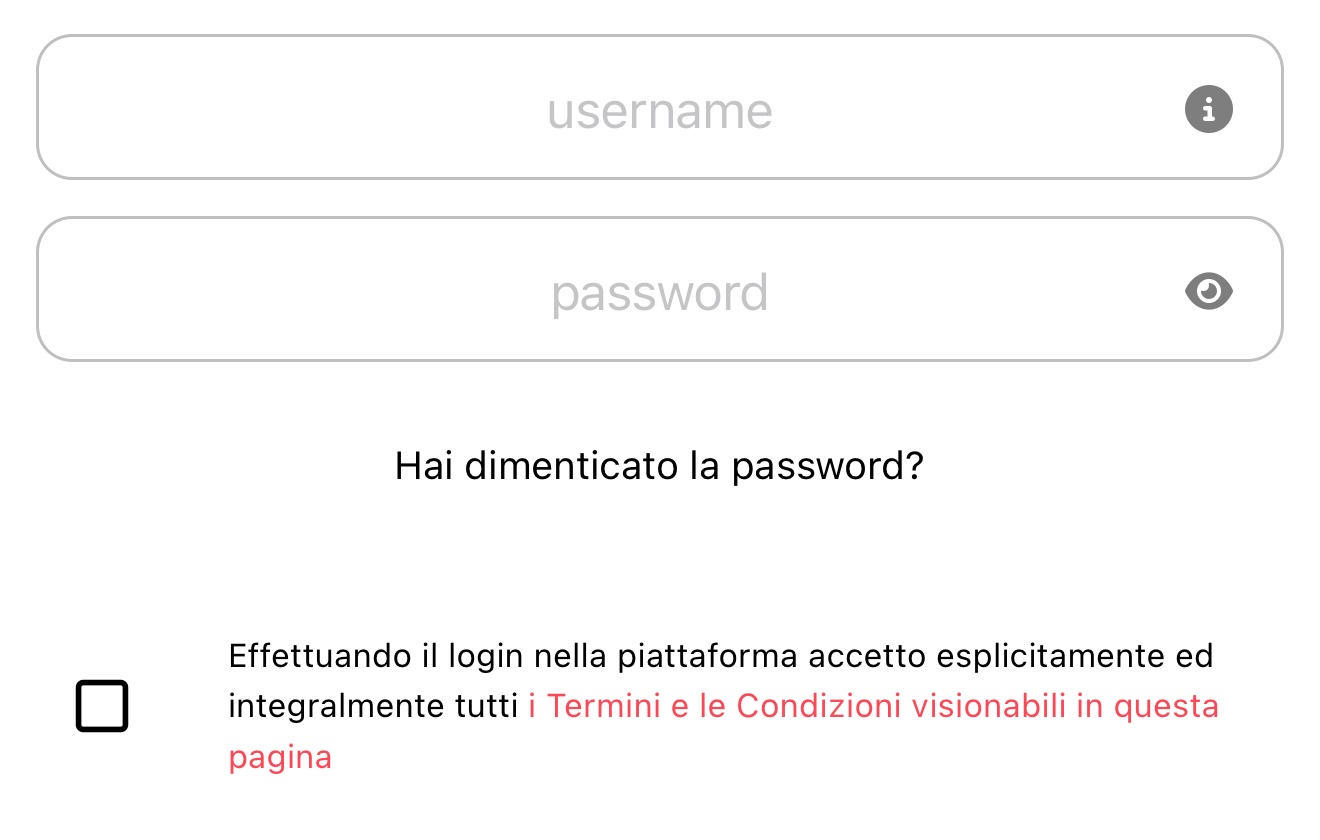This screenshot has height=840, width=1320.
Task: Enable the login consent checkbox
Action: [x=102, y=706]
